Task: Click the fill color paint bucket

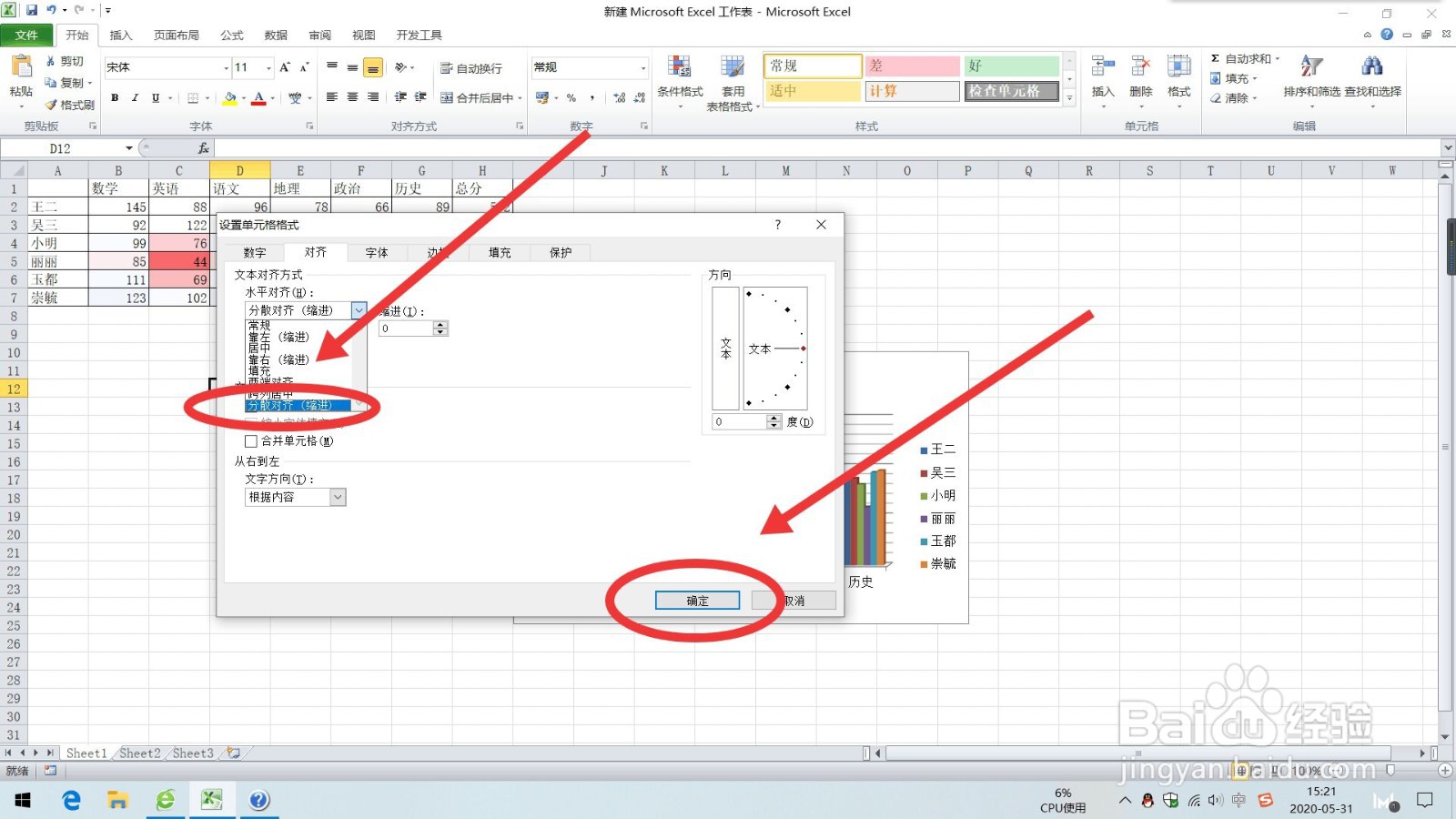Action: point(230,97)
